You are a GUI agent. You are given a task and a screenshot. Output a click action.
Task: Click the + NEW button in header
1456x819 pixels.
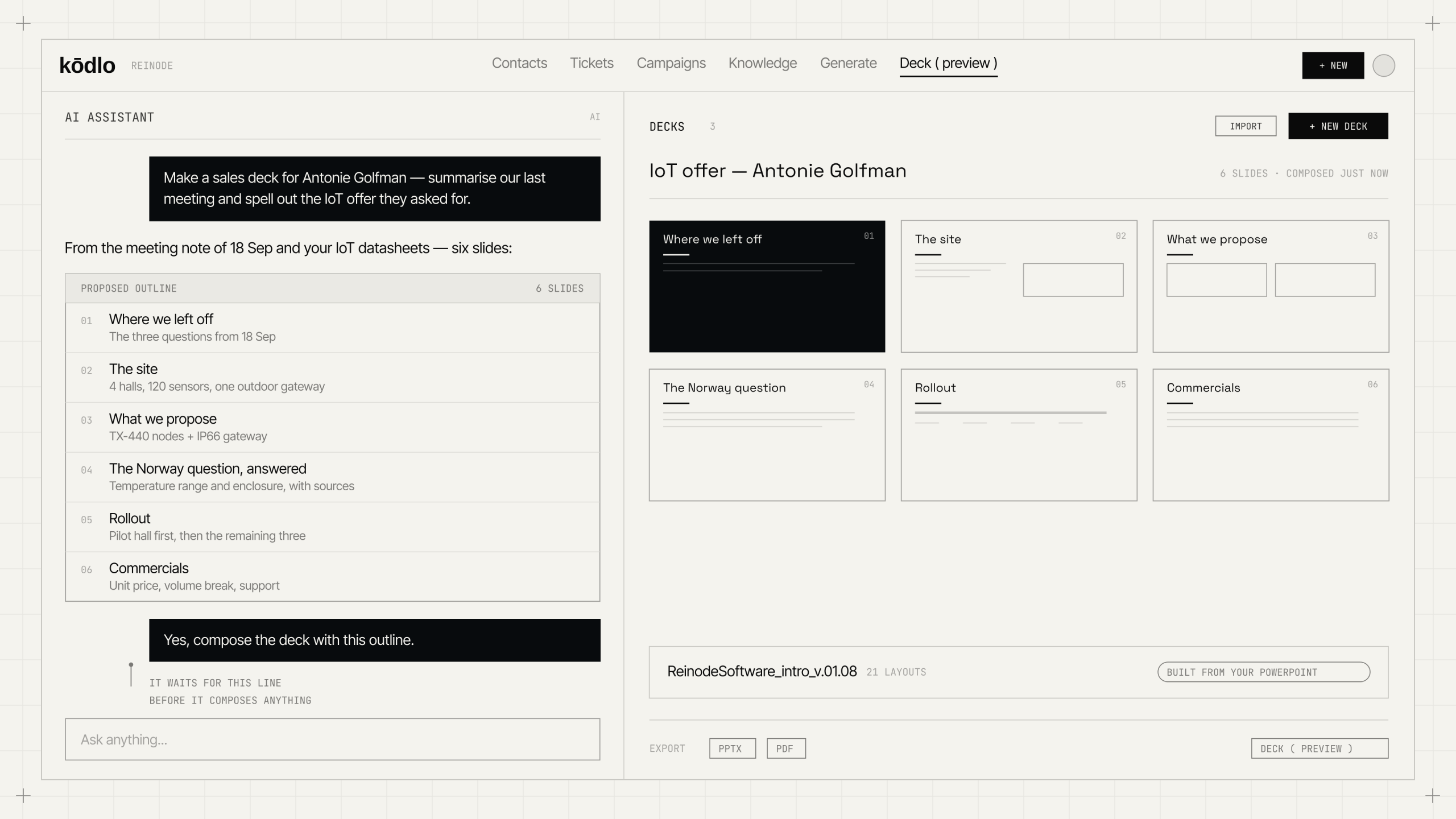(x=1333, y=65)
